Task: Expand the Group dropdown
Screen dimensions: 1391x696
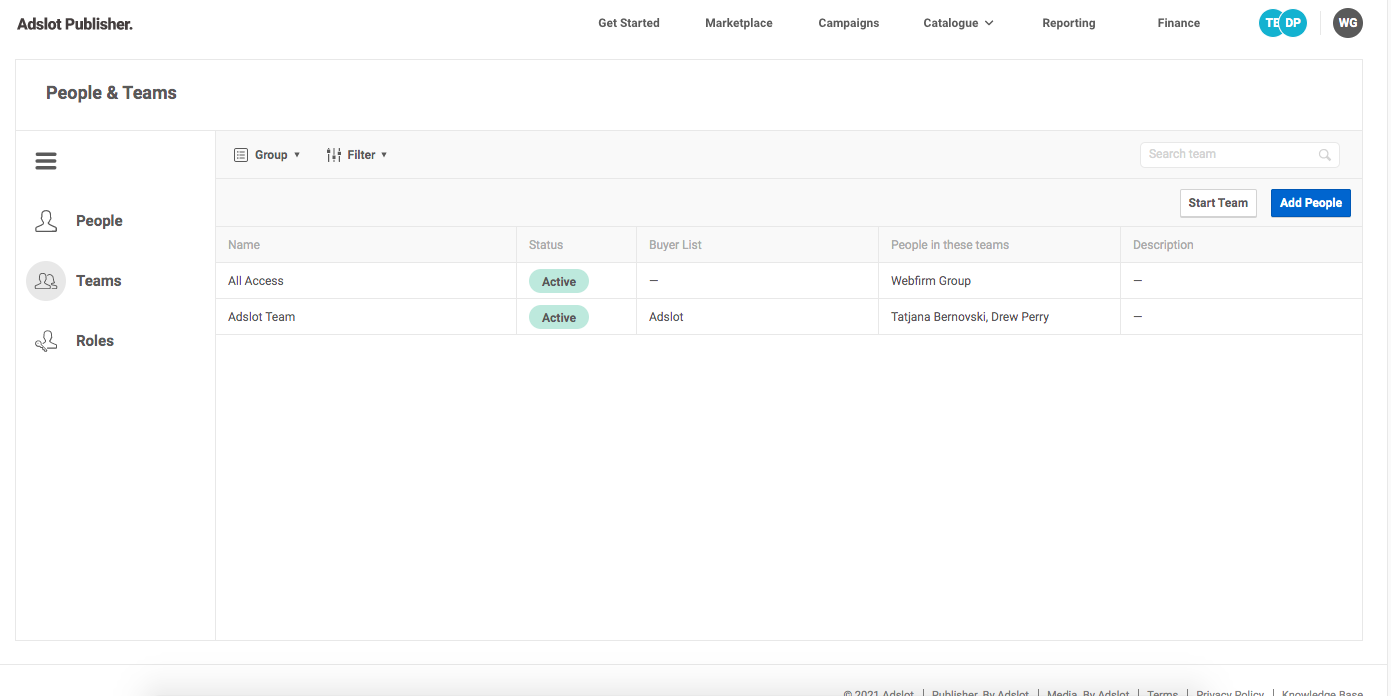Action: click(x=267, y=155)
